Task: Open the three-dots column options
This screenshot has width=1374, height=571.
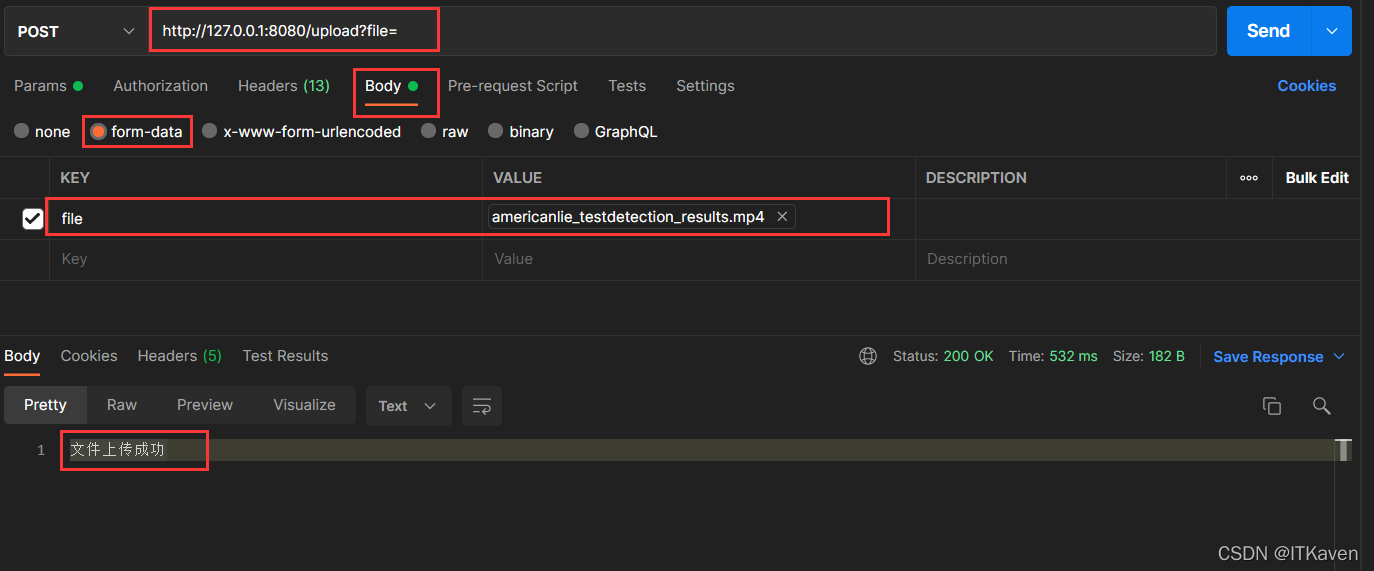Action: pos(1249,178)
